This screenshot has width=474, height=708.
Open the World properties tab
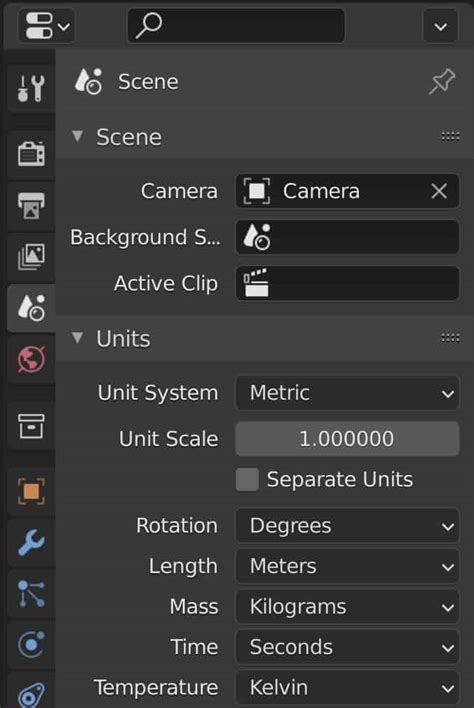pos(31,359)
